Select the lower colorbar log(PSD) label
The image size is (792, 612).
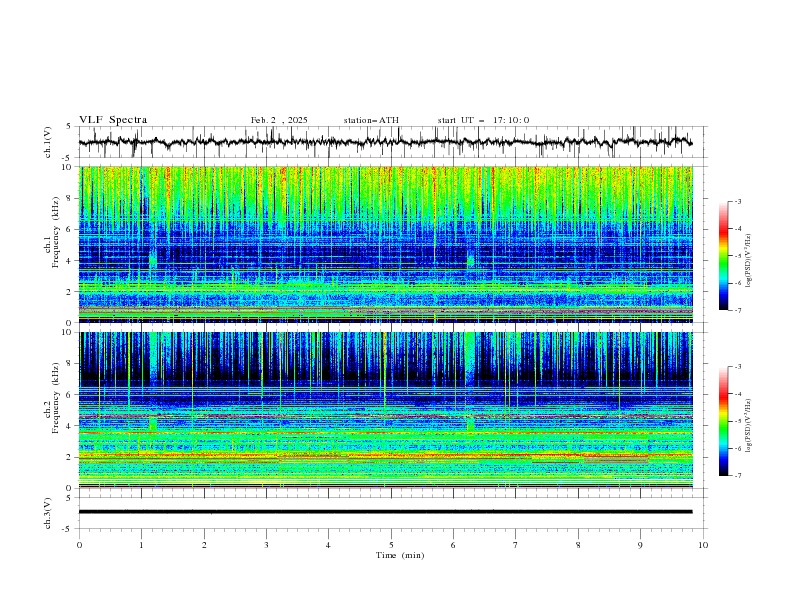749,426
